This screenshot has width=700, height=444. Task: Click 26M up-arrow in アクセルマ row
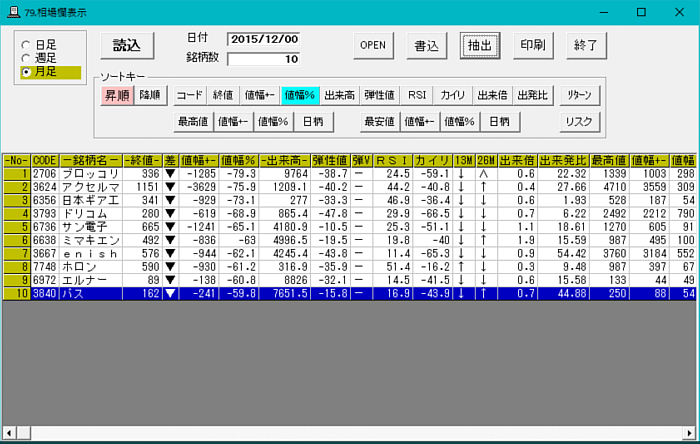click(x=483, y=187)
